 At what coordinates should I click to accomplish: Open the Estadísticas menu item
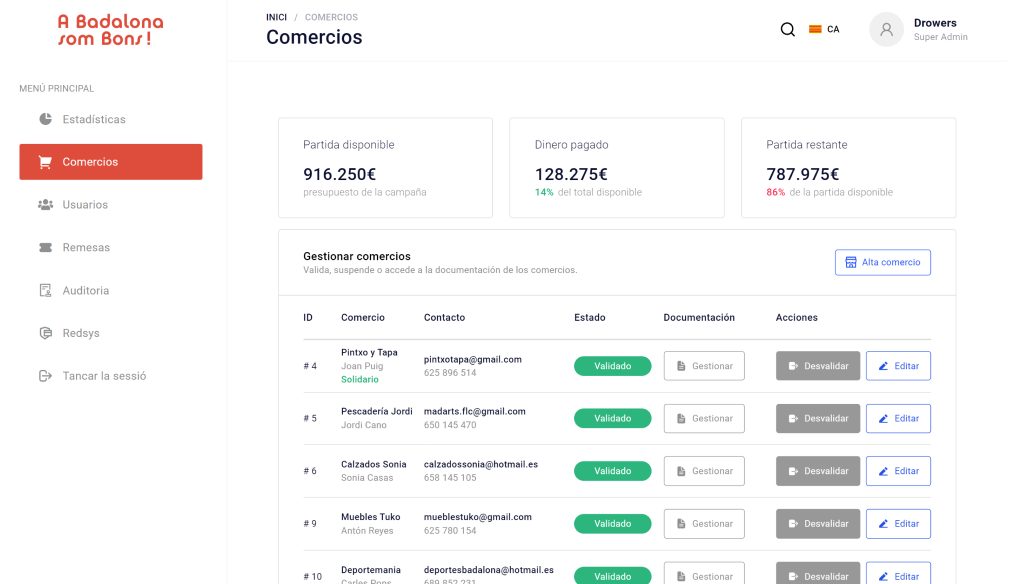pyautogui.click(x=111, y=119)
